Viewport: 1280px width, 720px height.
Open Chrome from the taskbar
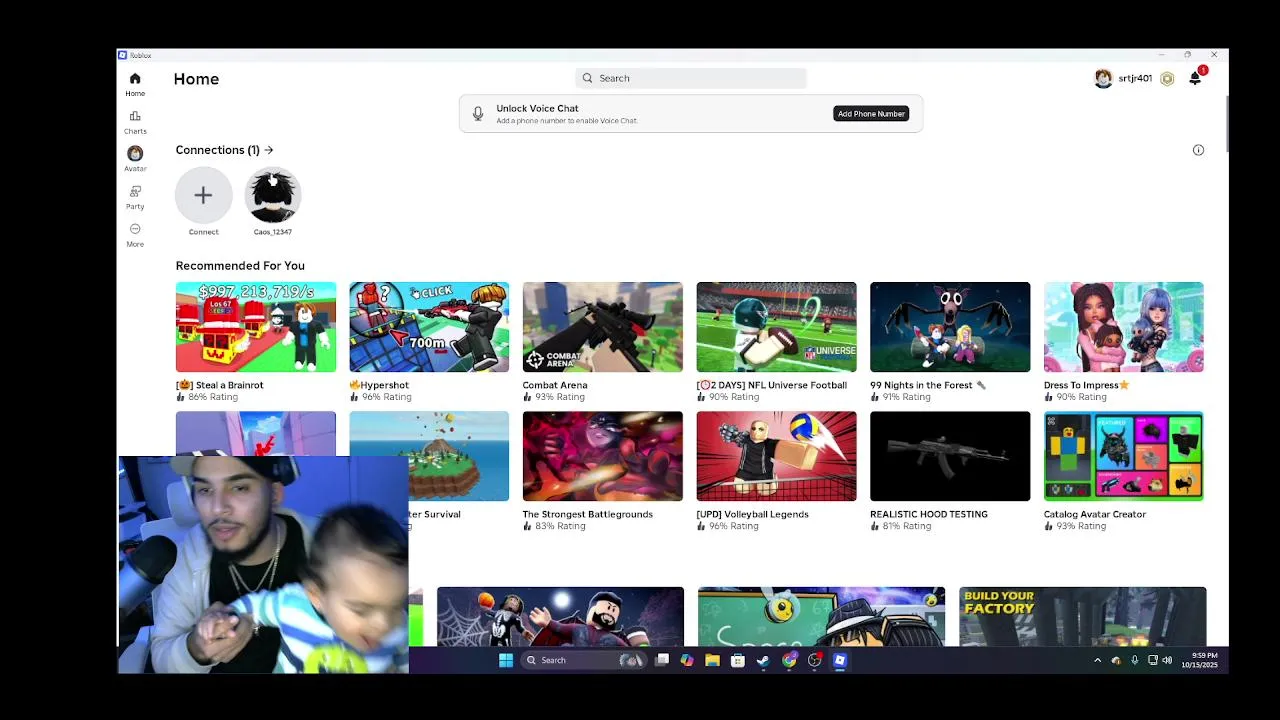[x=789, y=660]
